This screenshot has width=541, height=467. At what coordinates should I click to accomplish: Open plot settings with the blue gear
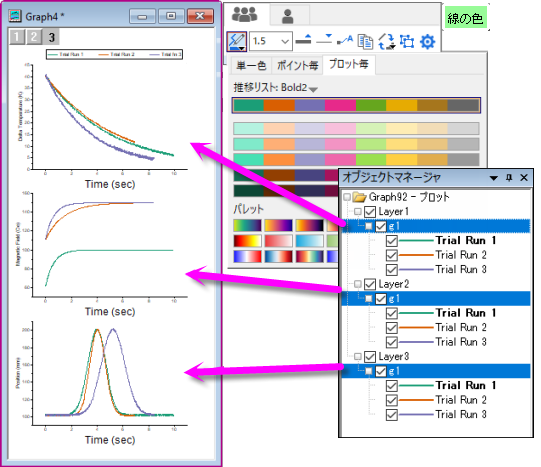tap(427, 42)
